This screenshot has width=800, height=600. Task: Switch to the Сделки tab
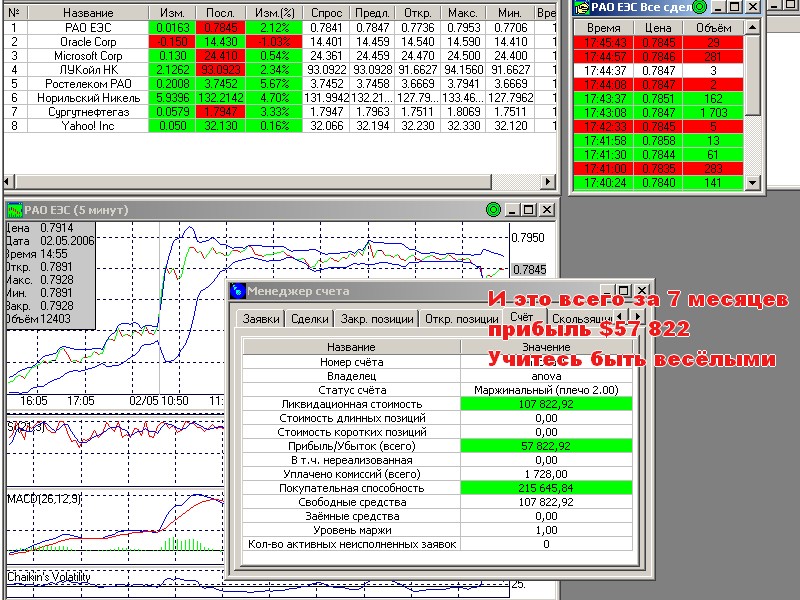click(x=310, y=320)
